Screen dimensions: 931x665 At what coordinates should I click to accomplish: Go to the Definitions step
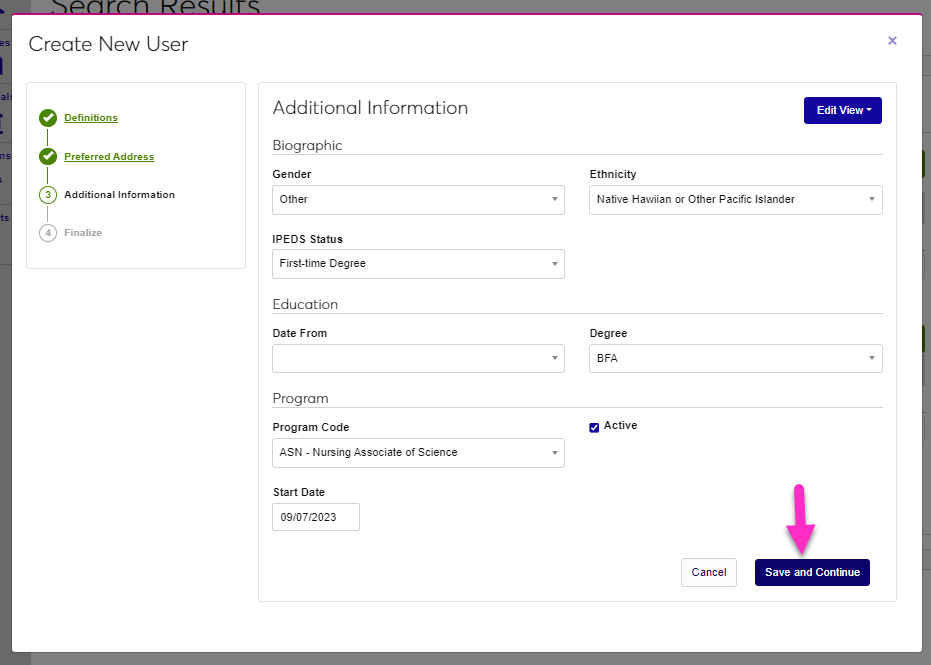pyautogui.click(x=91, y=118)
